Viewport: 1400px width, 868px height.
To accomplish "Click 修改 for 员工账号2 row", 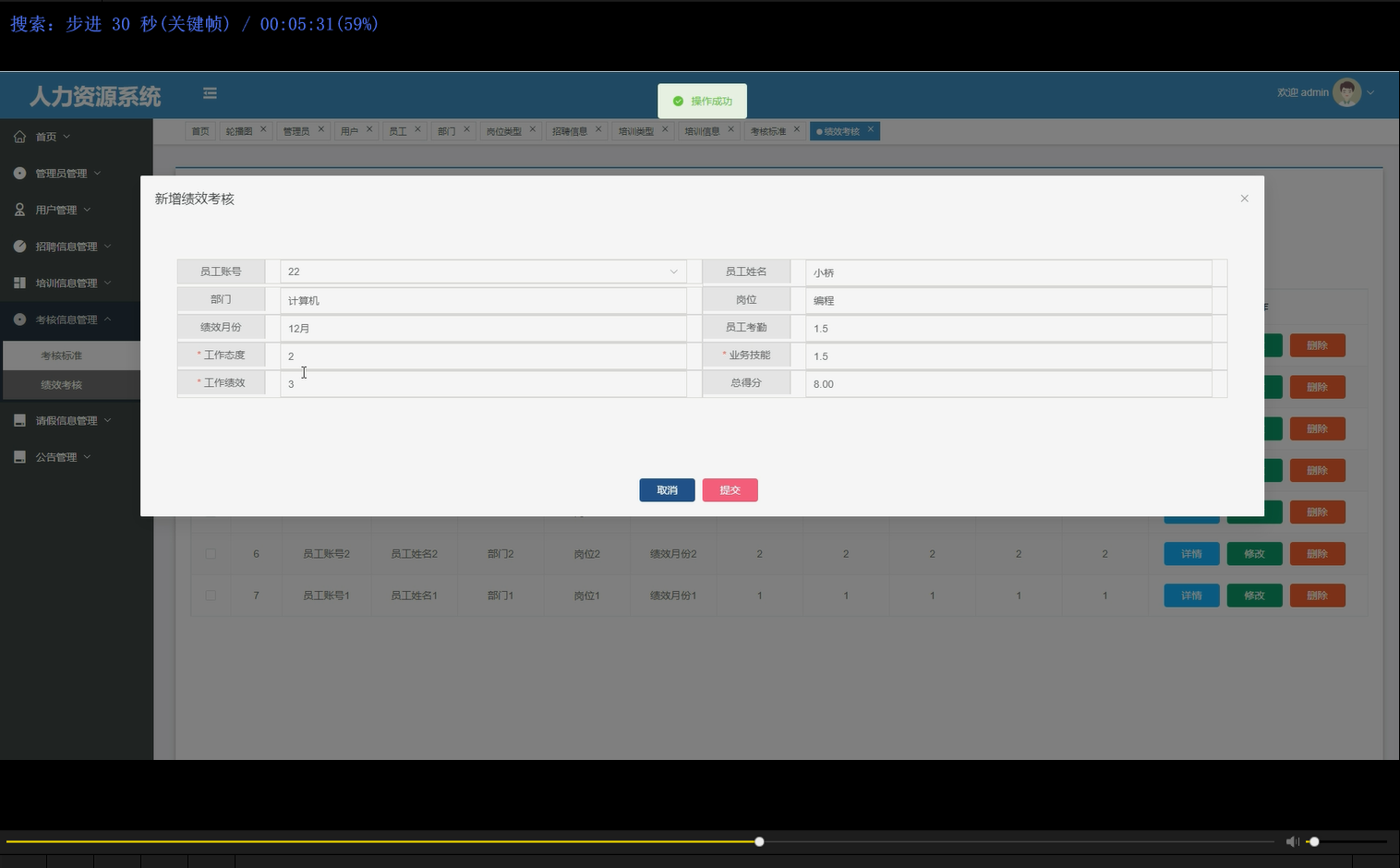I will tap(1254, 554).
